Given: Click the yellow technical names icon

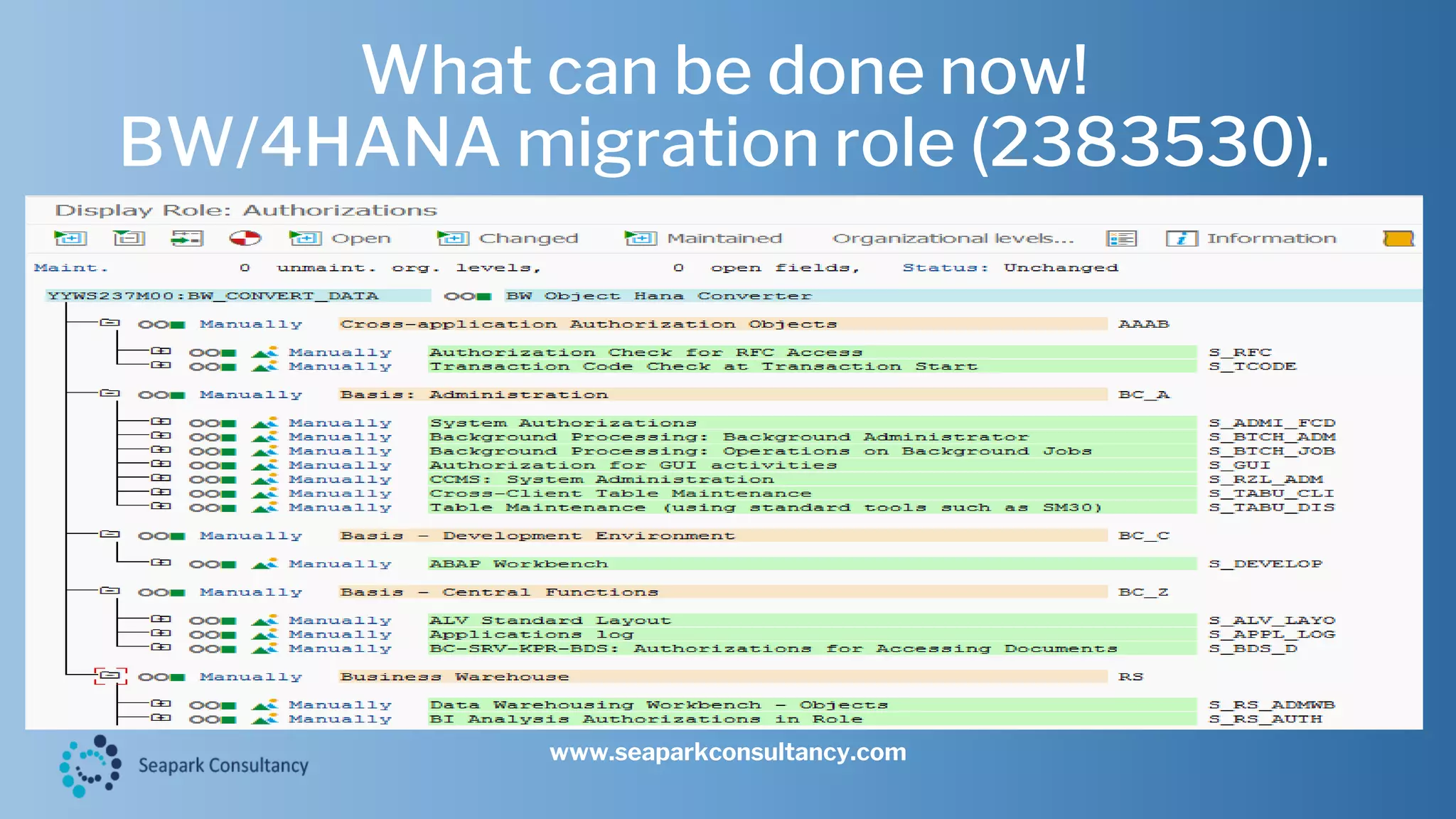Looking at the screenshot, I should [1398, 238].
